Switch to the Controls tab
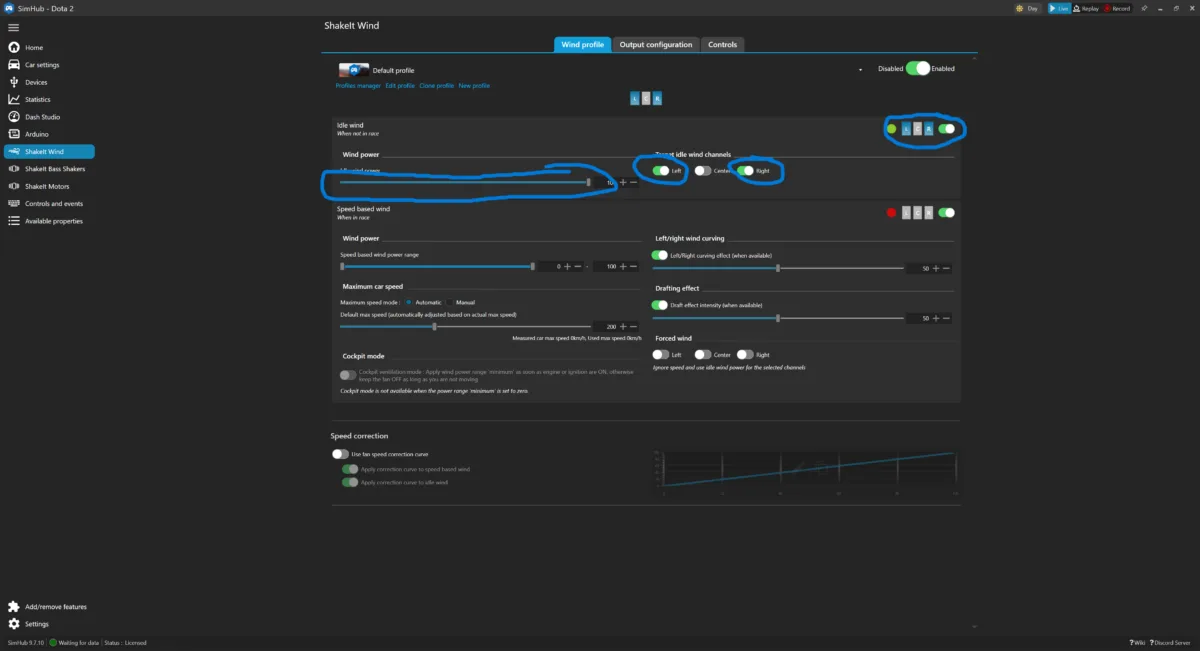1200x651 pixels. pos(722,45)
